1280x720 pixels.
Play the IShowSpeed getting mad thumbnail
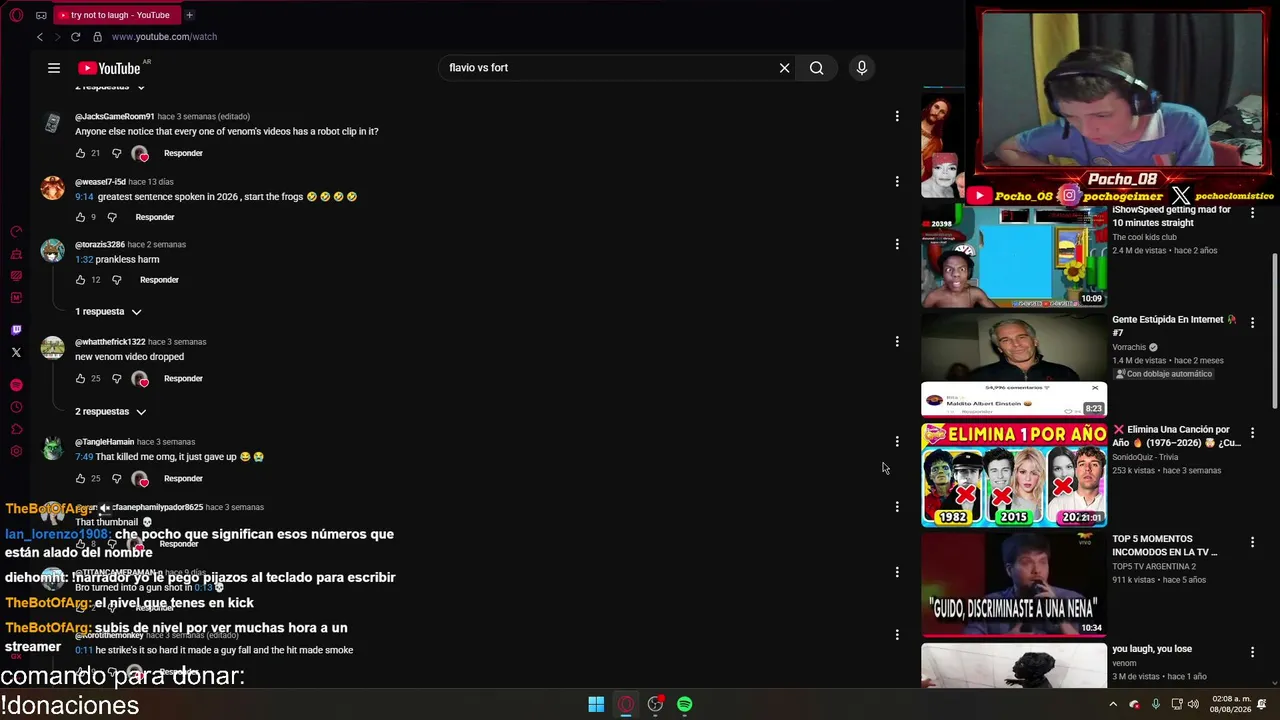tap(1014, 256)
